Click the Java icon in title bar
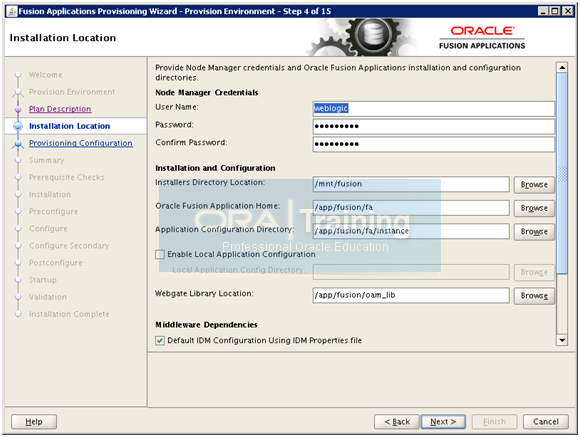 (x=12, y=11)
